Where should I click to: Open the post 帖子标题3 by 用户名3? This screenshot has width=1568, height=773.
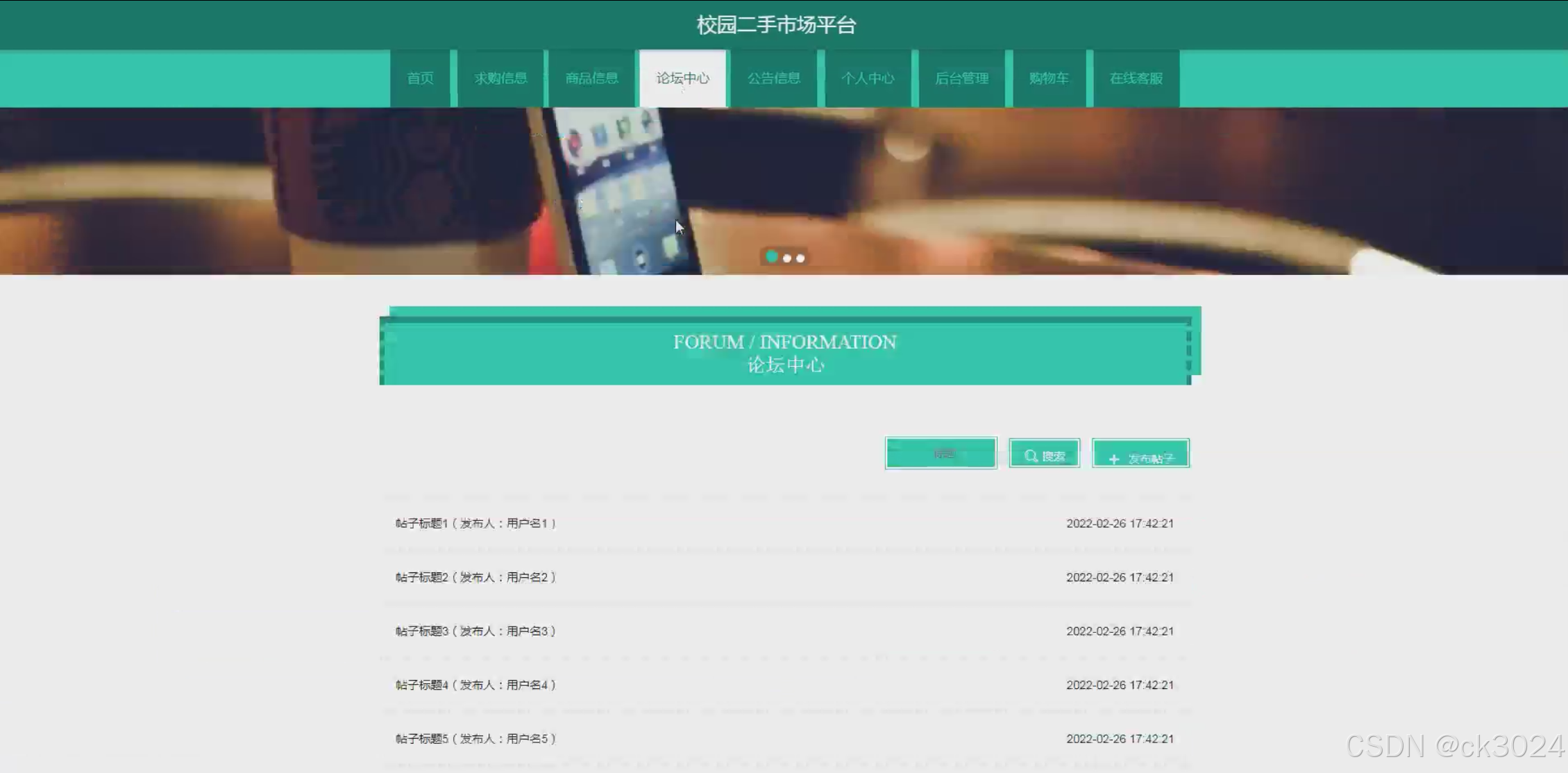[475, 631]
